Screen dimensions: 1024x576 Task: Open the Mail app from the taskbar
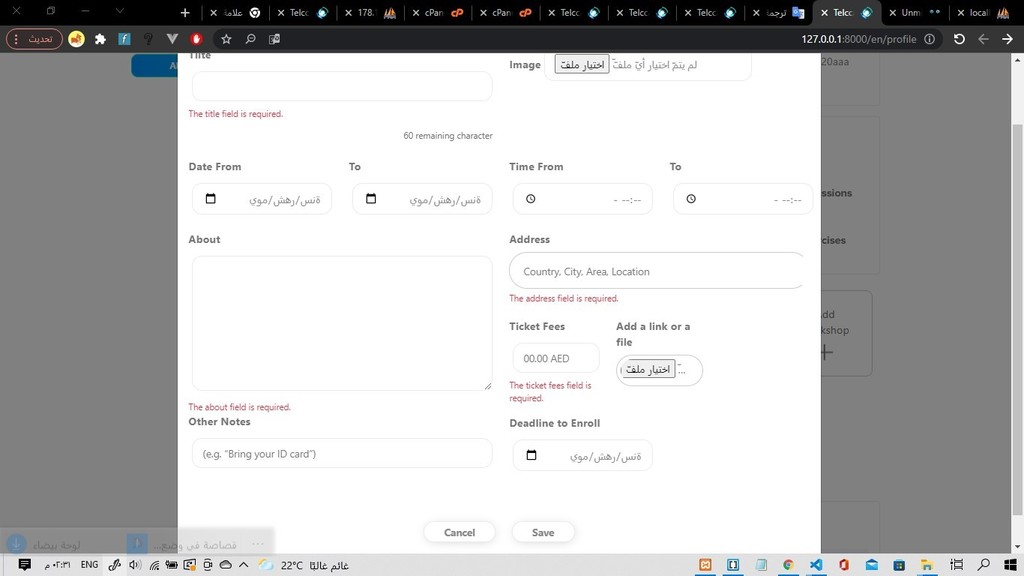872,564
